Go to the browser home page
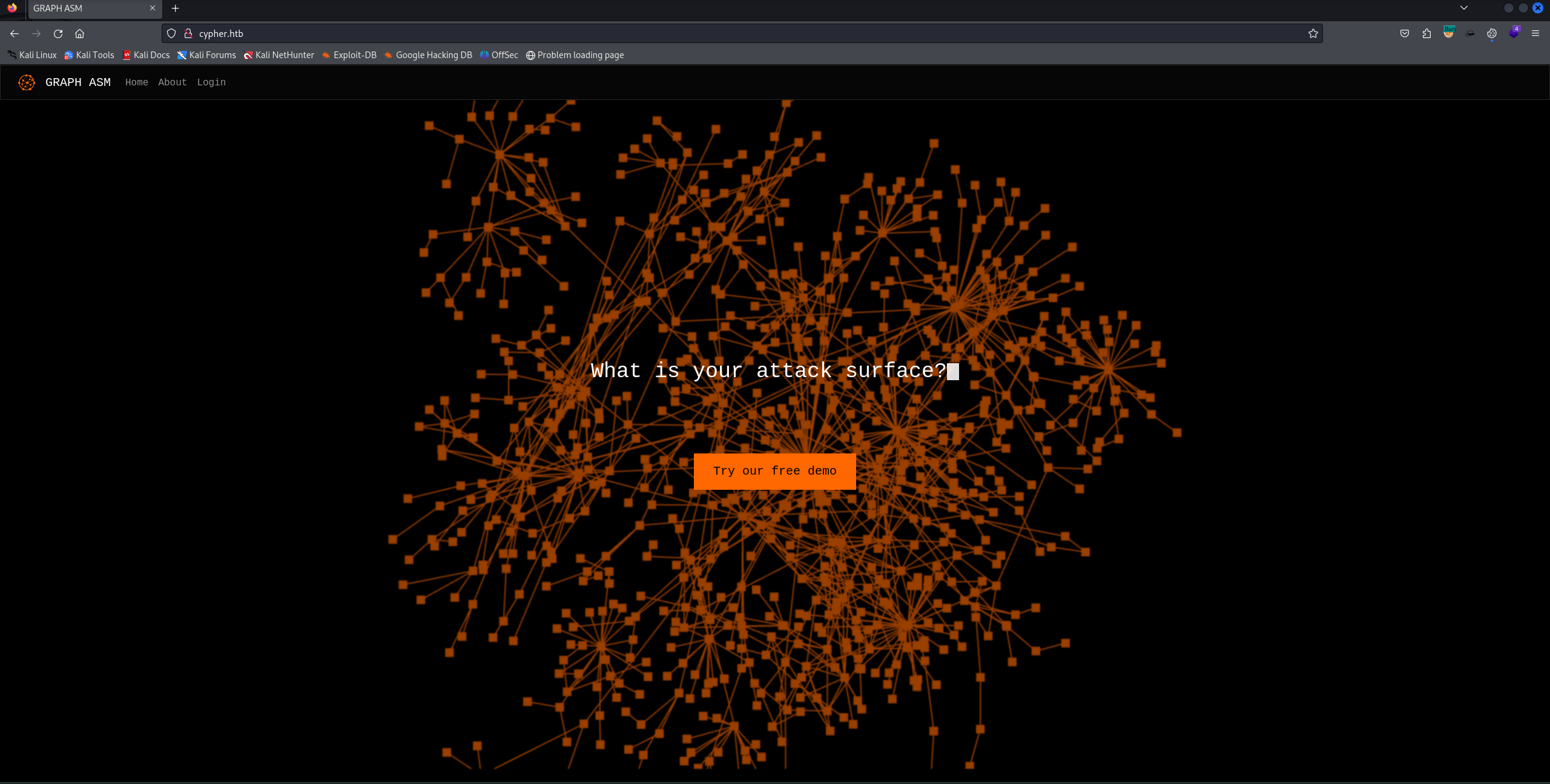 79,33
